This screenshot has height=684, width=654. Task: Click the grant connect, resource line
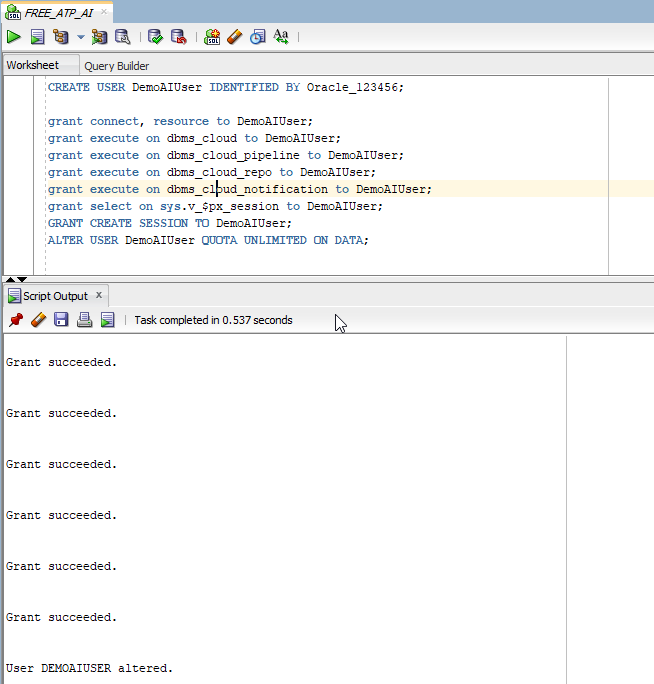(x=180, y=121)
